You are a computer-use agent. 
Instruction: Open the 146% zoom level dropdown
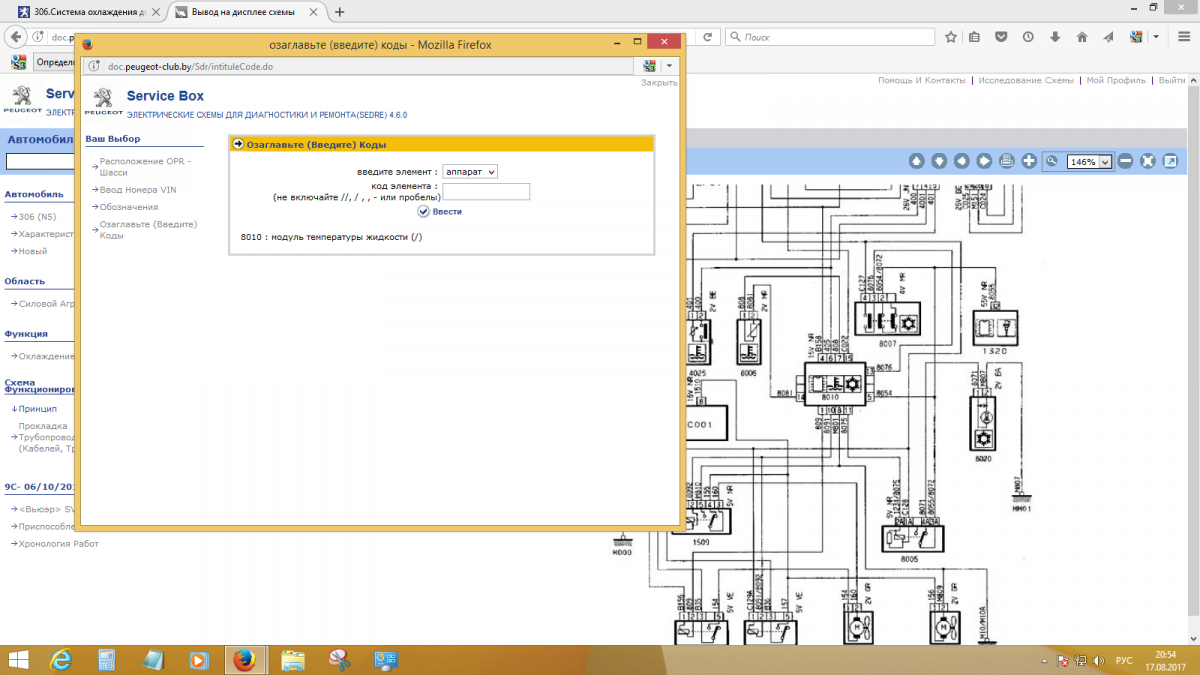(1105, 162)
